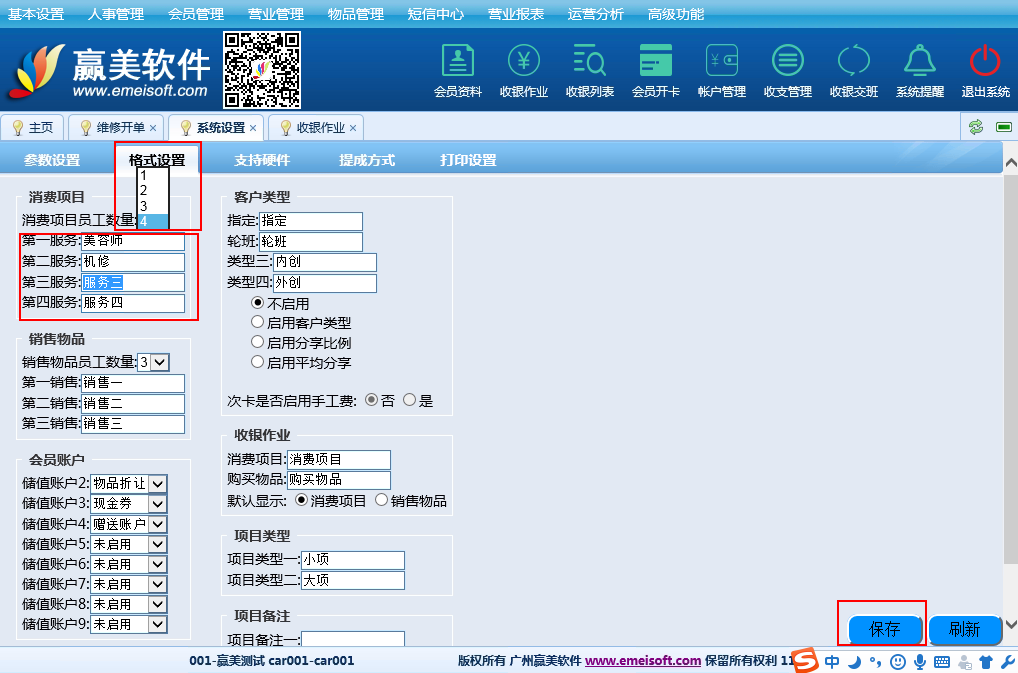Switch to the 打印设置 tab

point(468,160)
